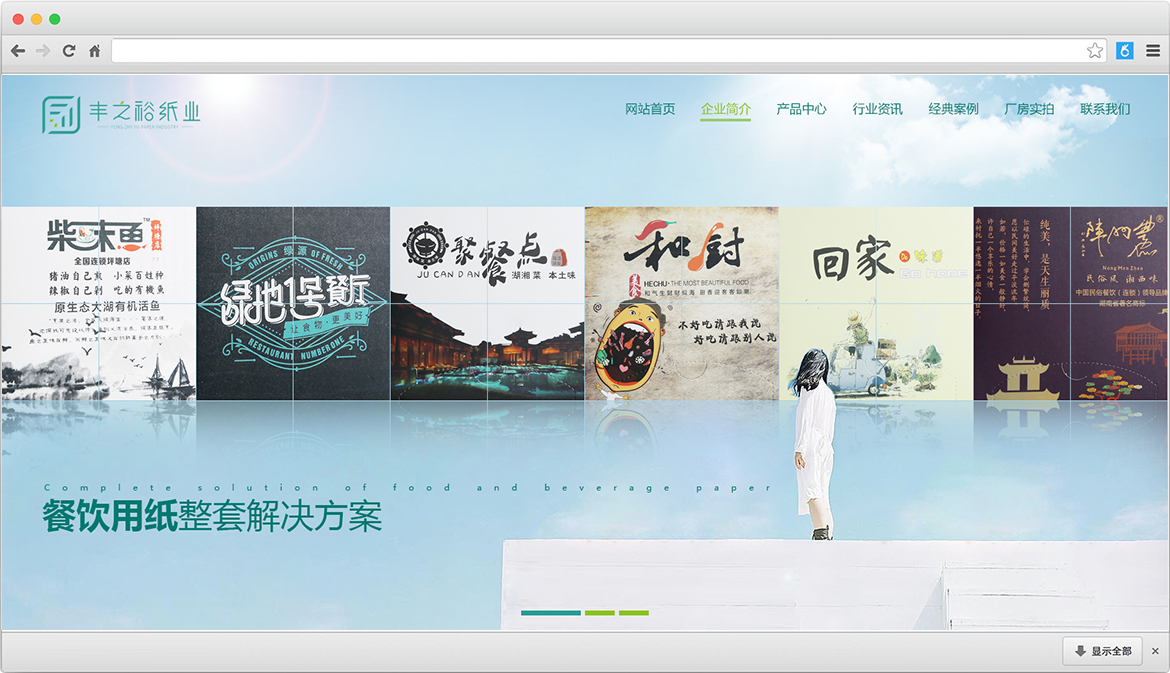This screenshot has width=1170, height=673.
Task: Open 绿地1号餐厅 case thumbnail
Action: (293, 303)
